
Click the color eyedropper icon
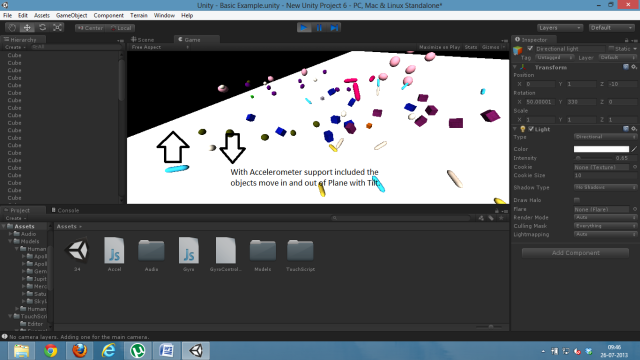coord(634,149)
